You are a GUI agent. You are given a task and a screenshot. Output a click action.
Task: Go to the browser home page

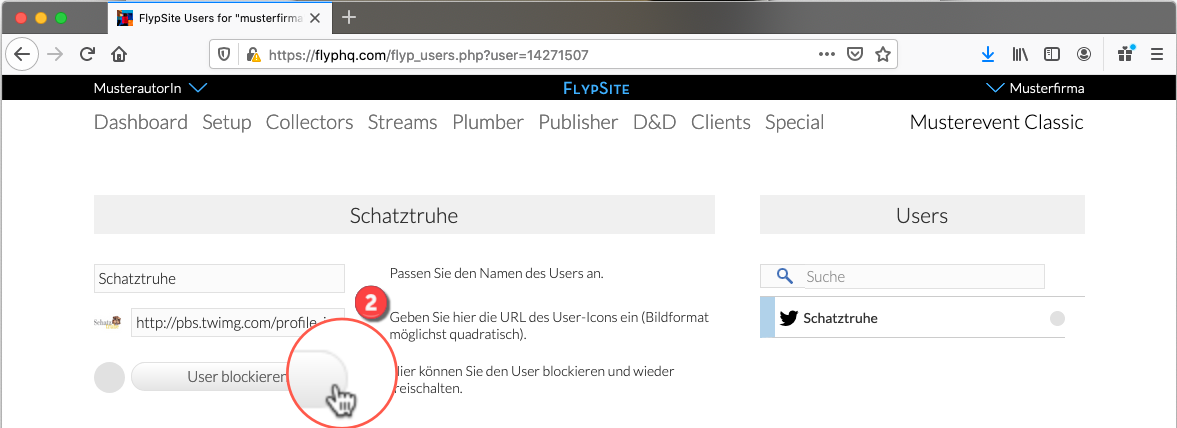tap(118, 54)
